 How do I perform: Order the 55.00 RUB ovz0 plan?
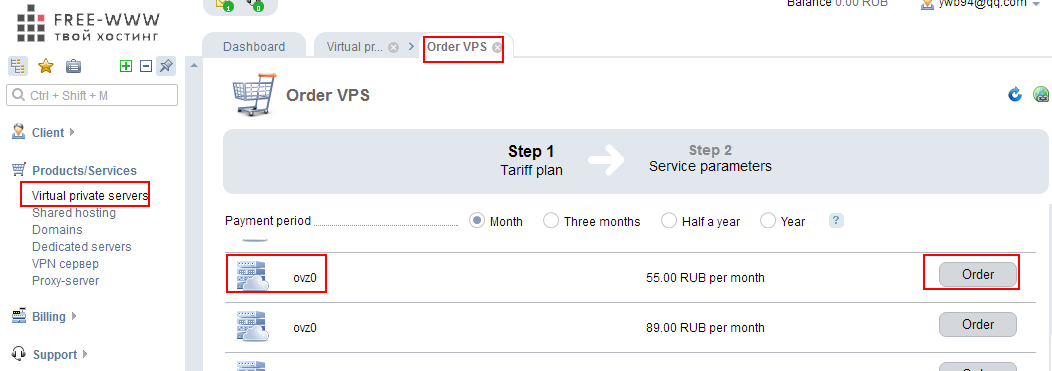[978, 274]
